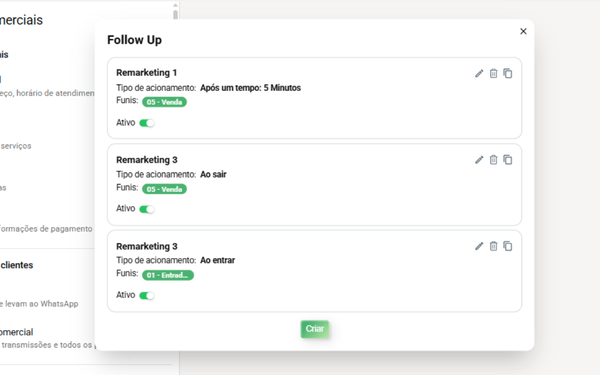This screenshot has height=375, width=600.
Task: Click 'serviços' text in background page
Action: (16, 146)
